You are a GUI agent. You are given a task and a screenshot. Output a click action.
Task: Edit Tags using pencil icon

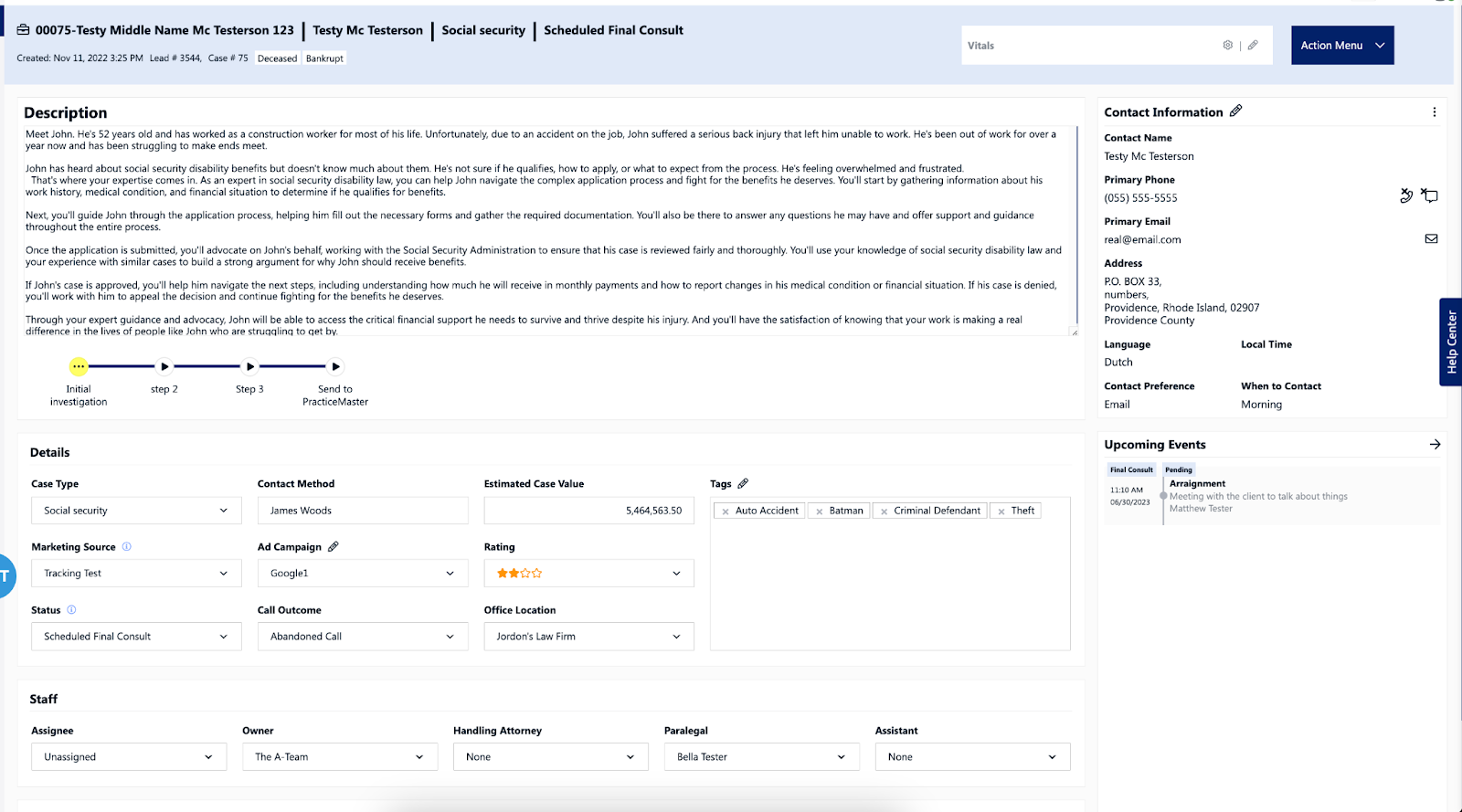coord(743,483)
